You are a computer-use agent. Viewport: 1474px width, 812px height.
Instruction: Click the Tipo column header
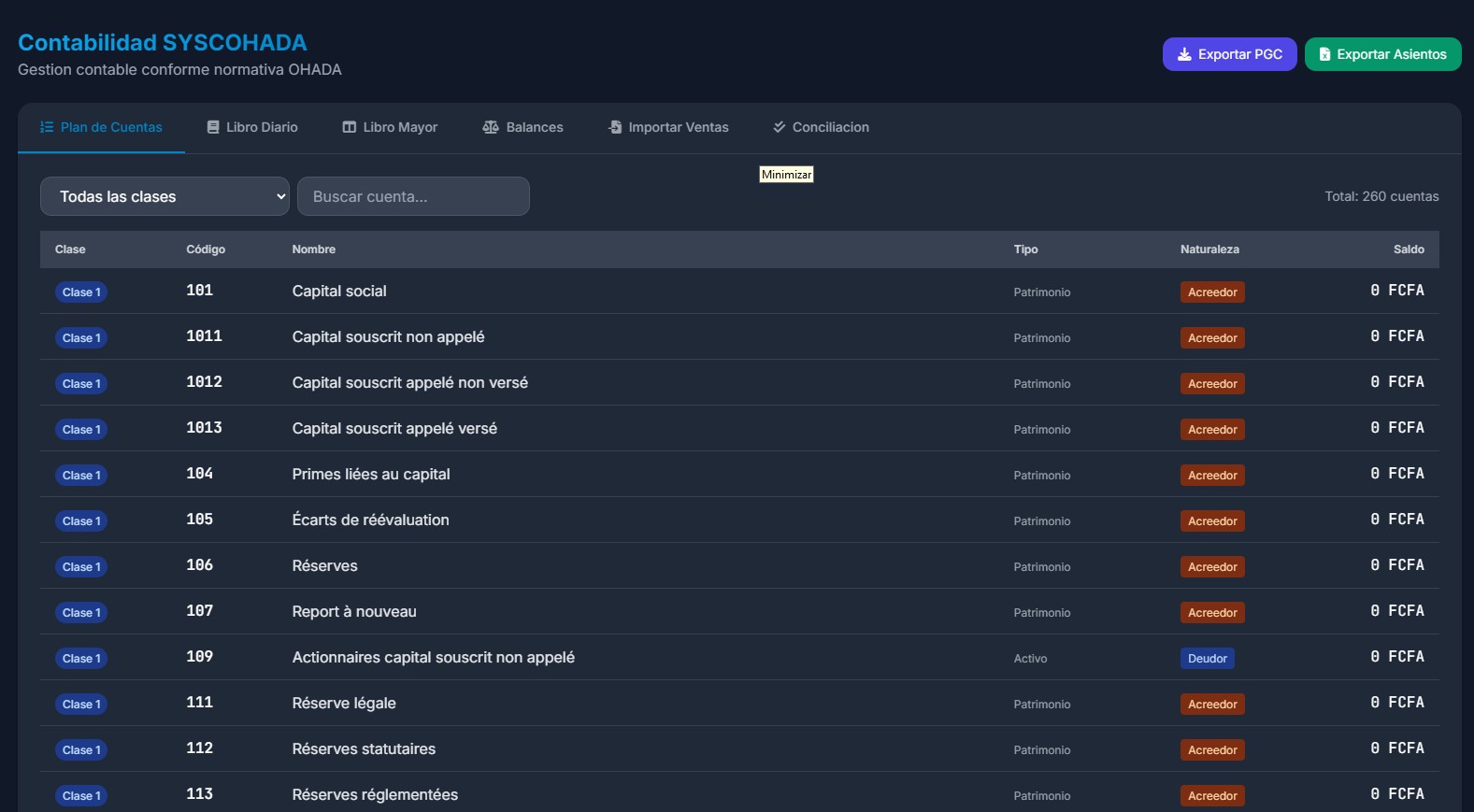coord(1025,249)
